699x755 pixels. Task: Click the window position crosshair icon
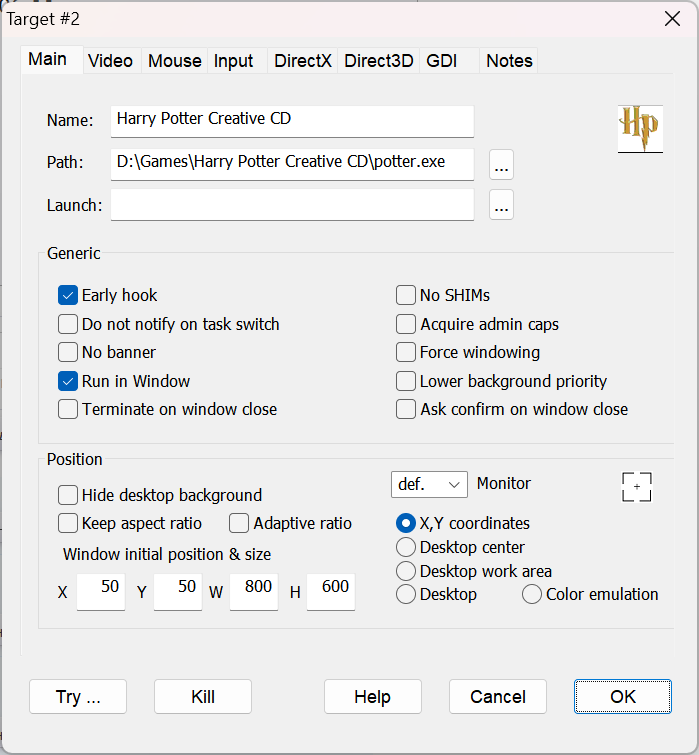click(636, 487)
